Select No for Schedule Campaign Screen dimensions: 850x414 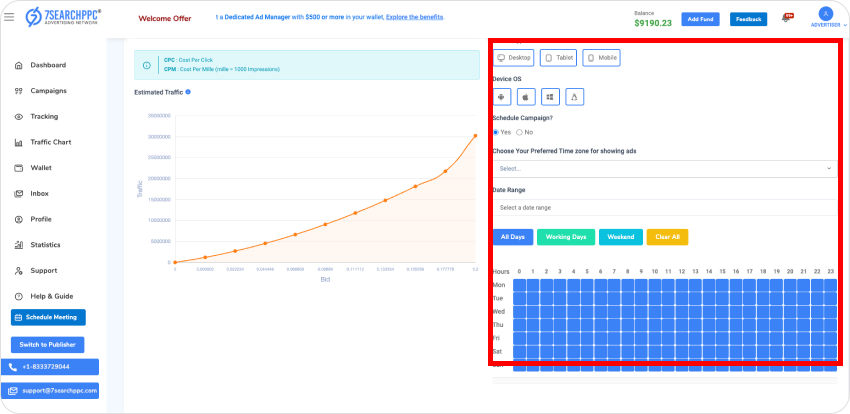click(x=520, y=132)
